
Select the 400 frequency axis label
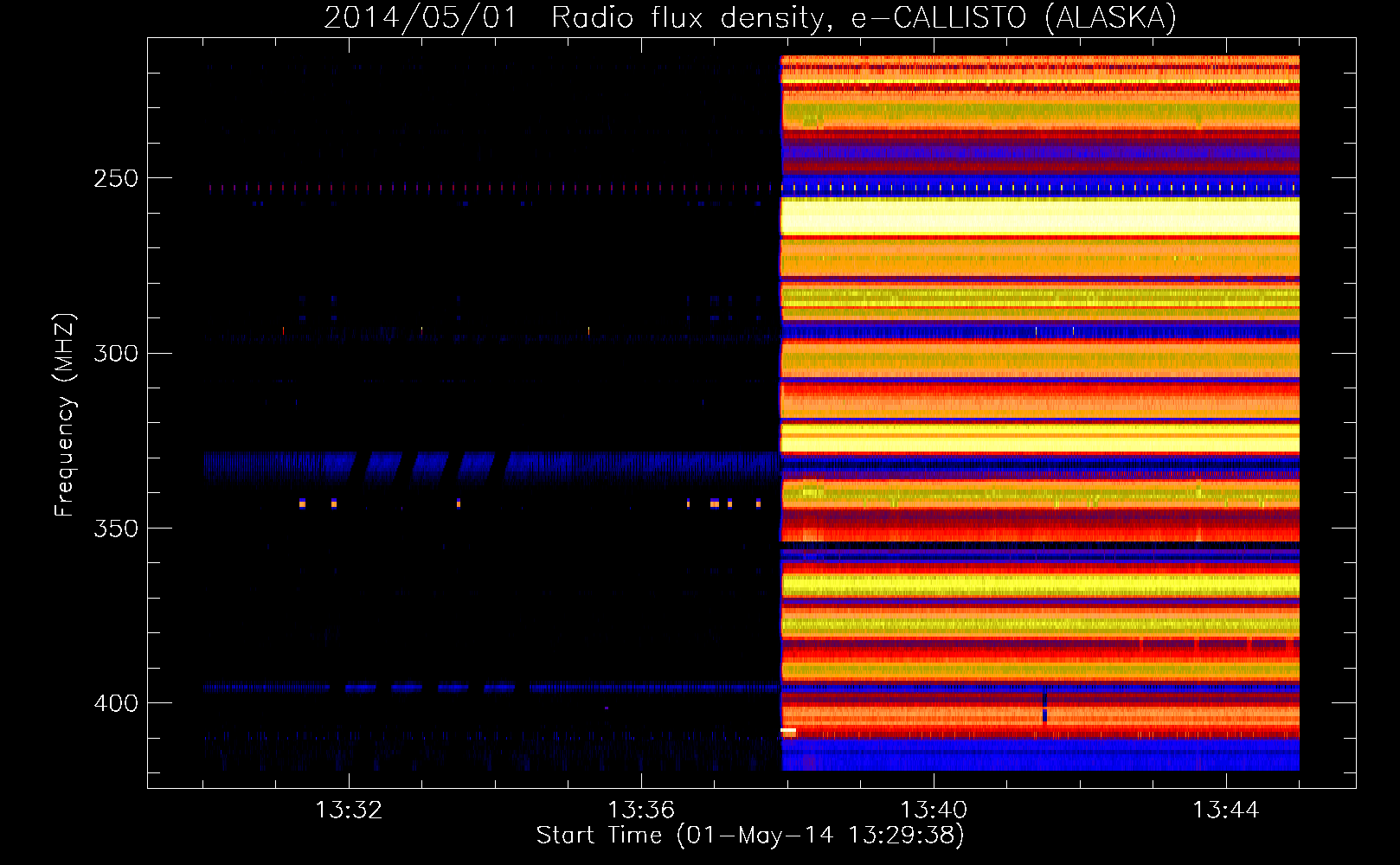coord(114,702)
